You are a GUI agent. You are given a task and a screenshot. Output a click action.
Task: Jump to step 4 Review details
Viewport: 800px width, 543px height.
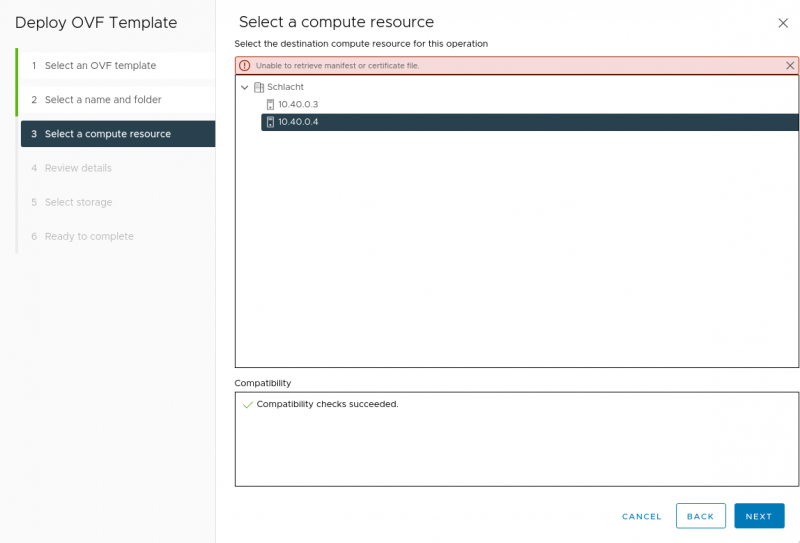78,168
